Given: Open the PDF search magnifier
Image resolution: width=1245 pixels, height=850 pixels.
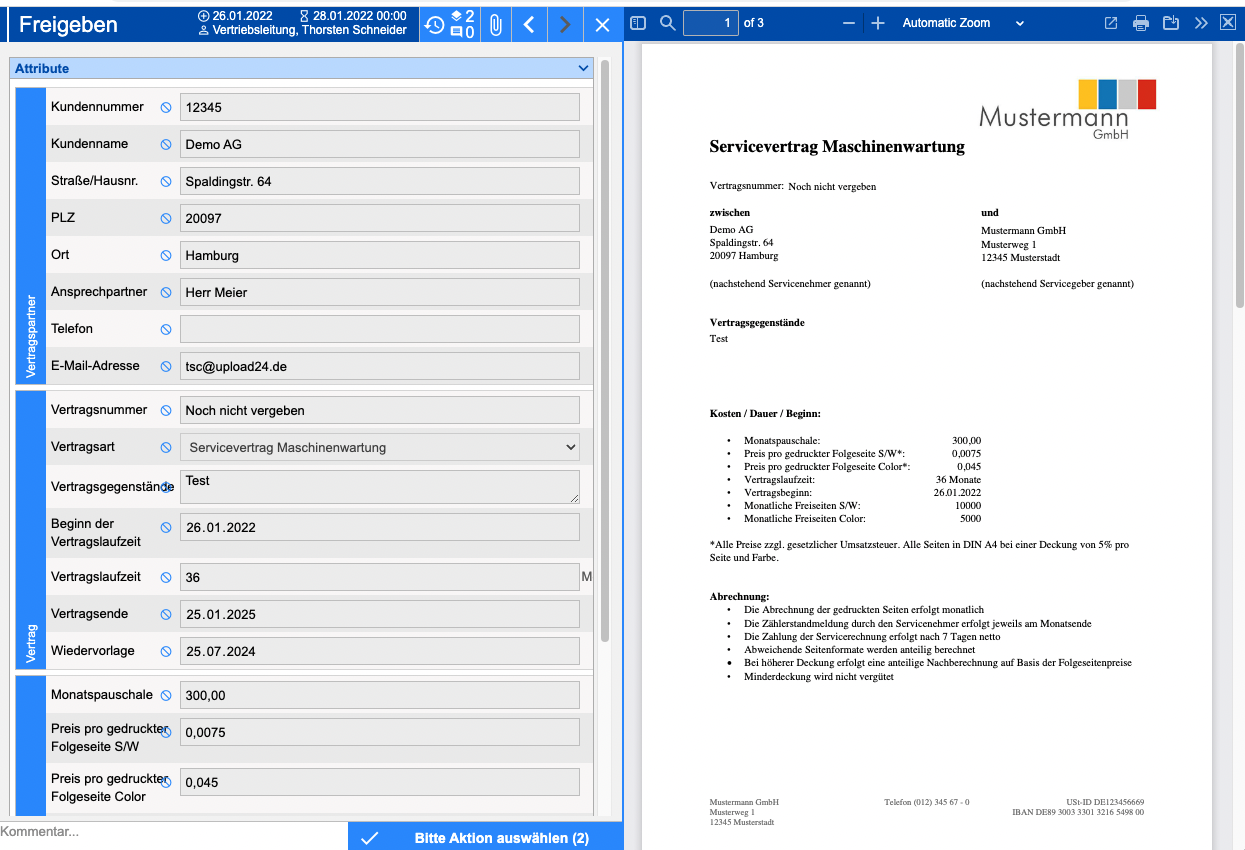Looking at the screenshot, I should tap(667, 23).
